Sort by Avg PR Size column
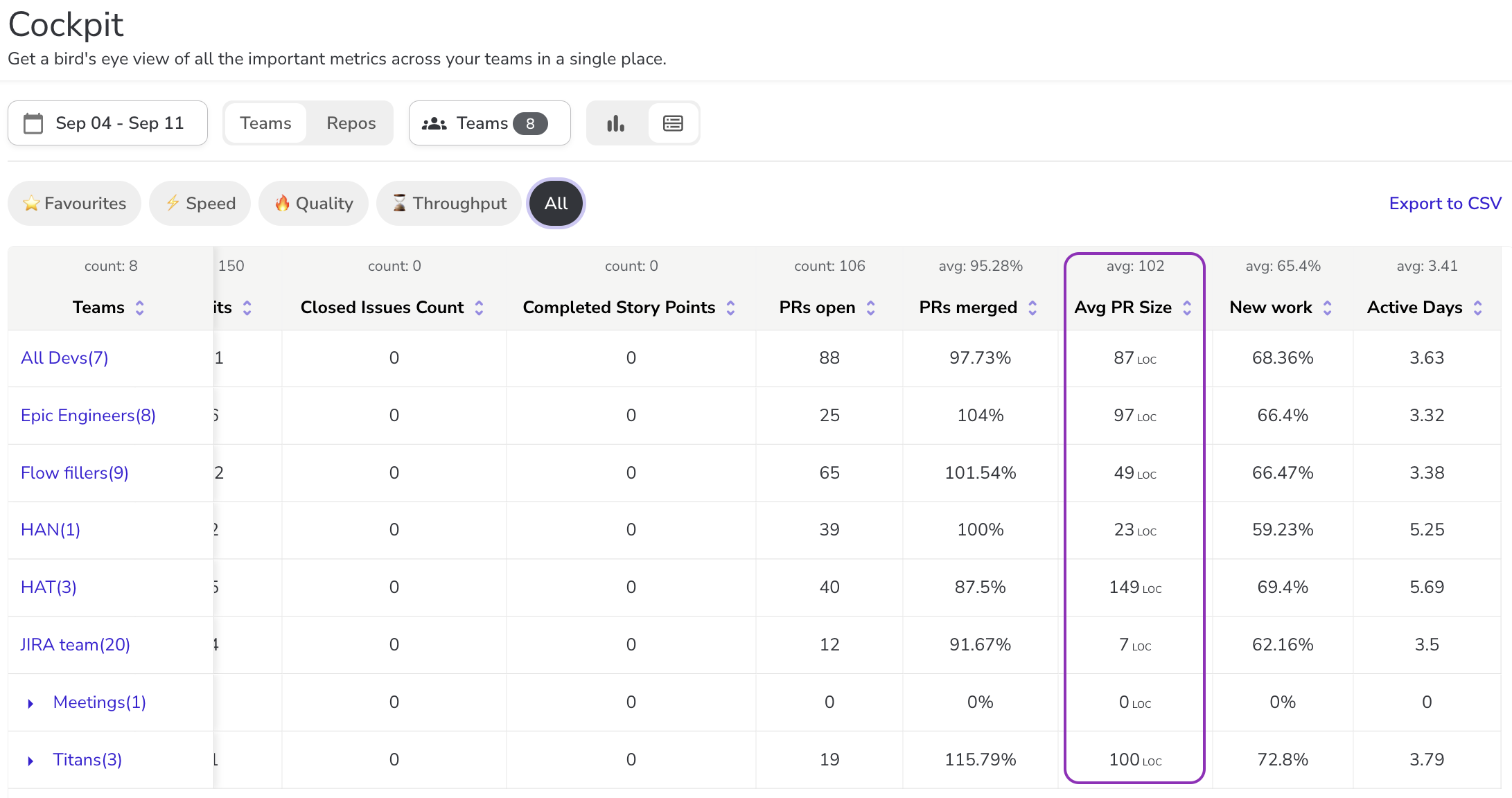Screen dimensions: 1512x798 pos(1187,308)
